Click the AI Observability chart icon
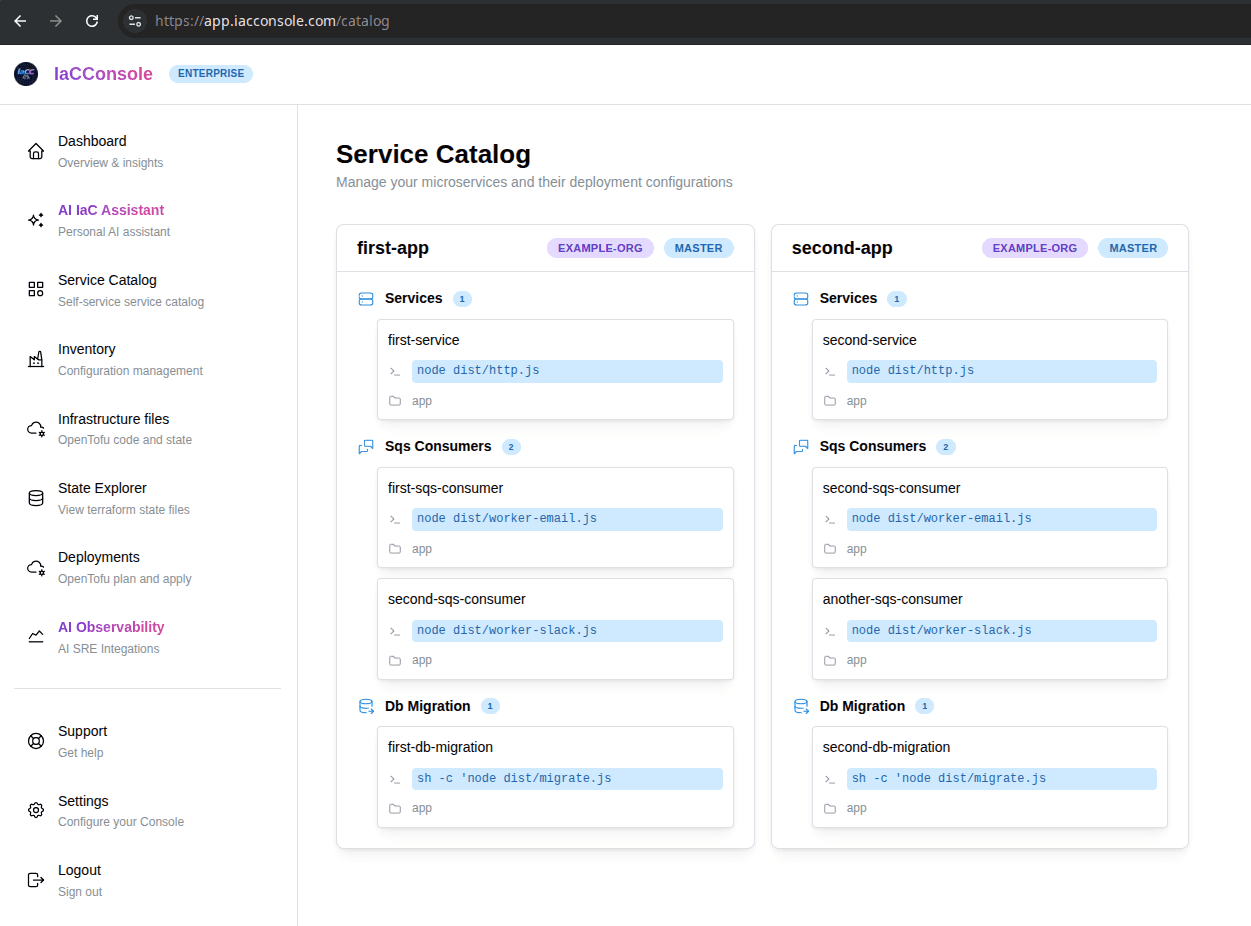This screenshot has width=1251, height=926. click(36, 637)
